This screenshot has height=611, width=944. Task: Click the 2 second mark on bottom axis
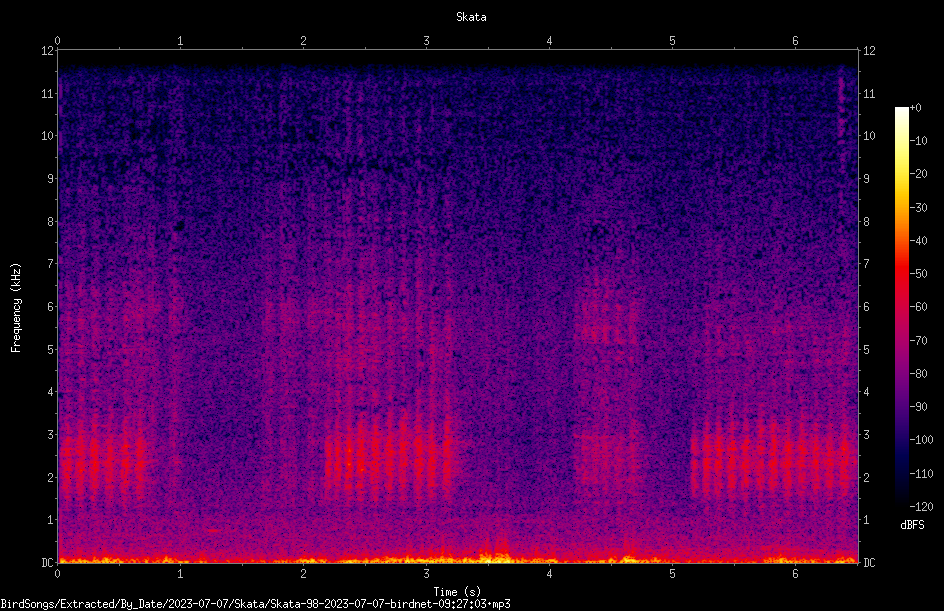point(303,574)
